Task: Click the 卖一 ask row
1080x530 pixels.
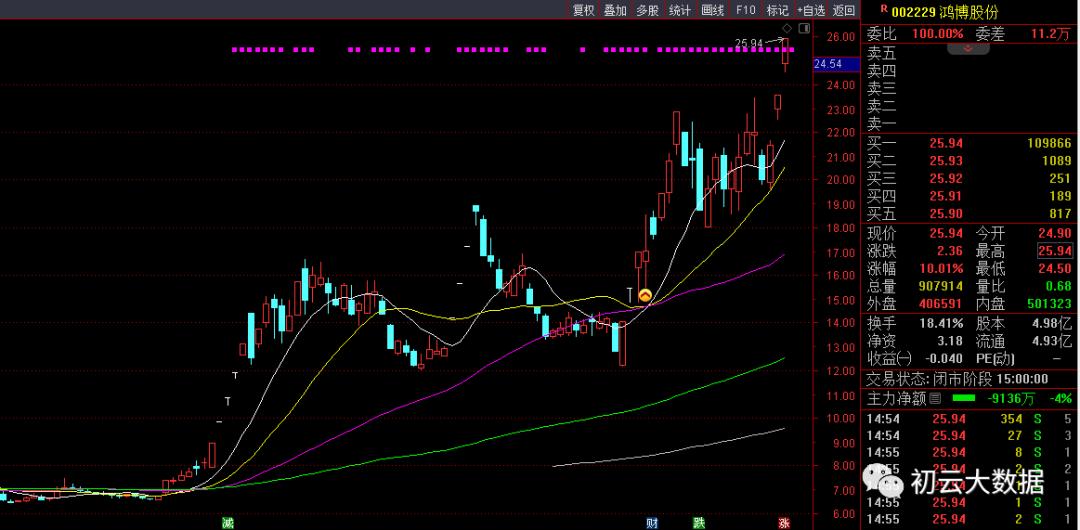Action: coord(970,124)
